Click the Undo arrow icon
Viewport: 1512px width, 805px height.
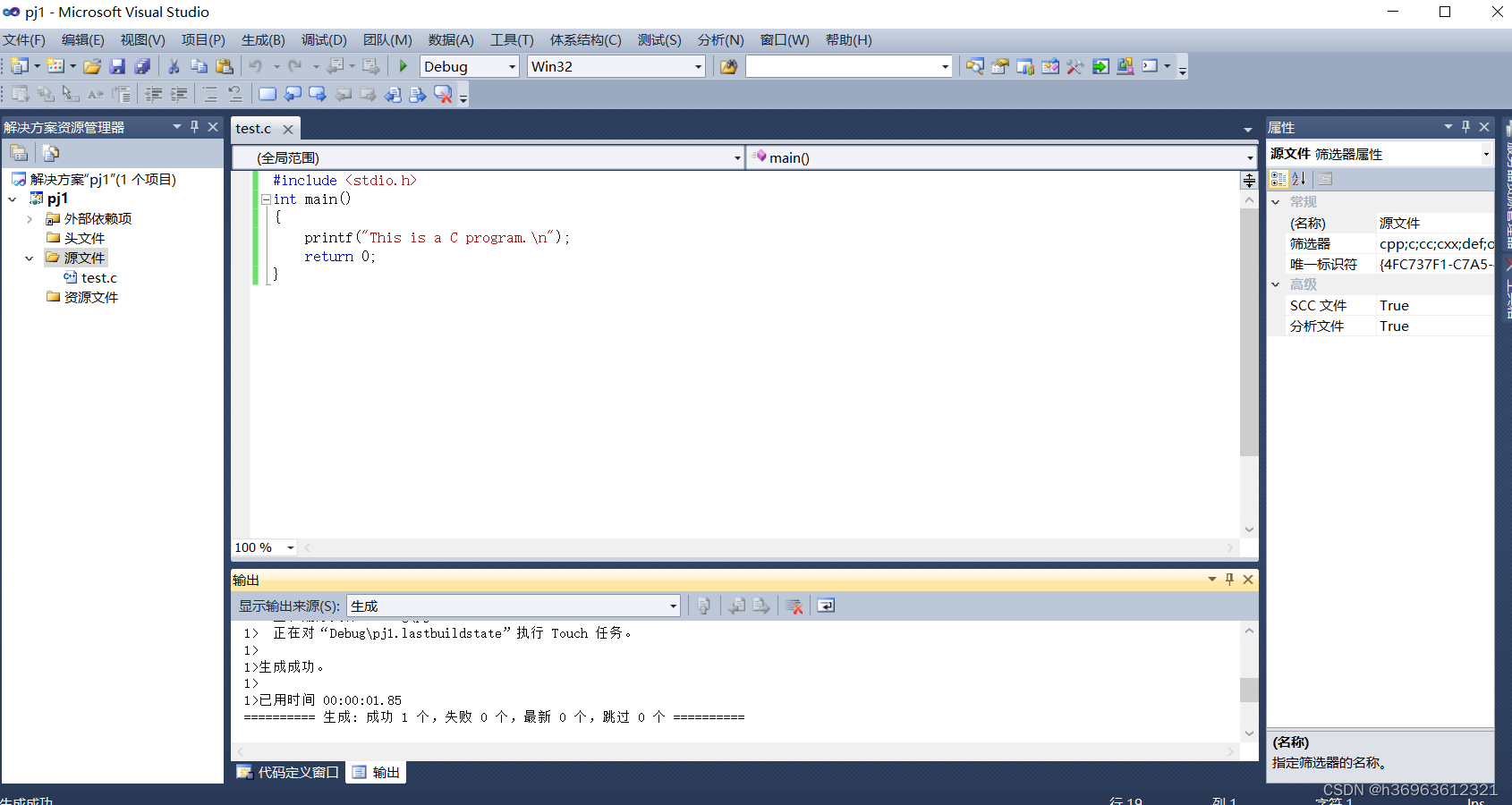256,66
